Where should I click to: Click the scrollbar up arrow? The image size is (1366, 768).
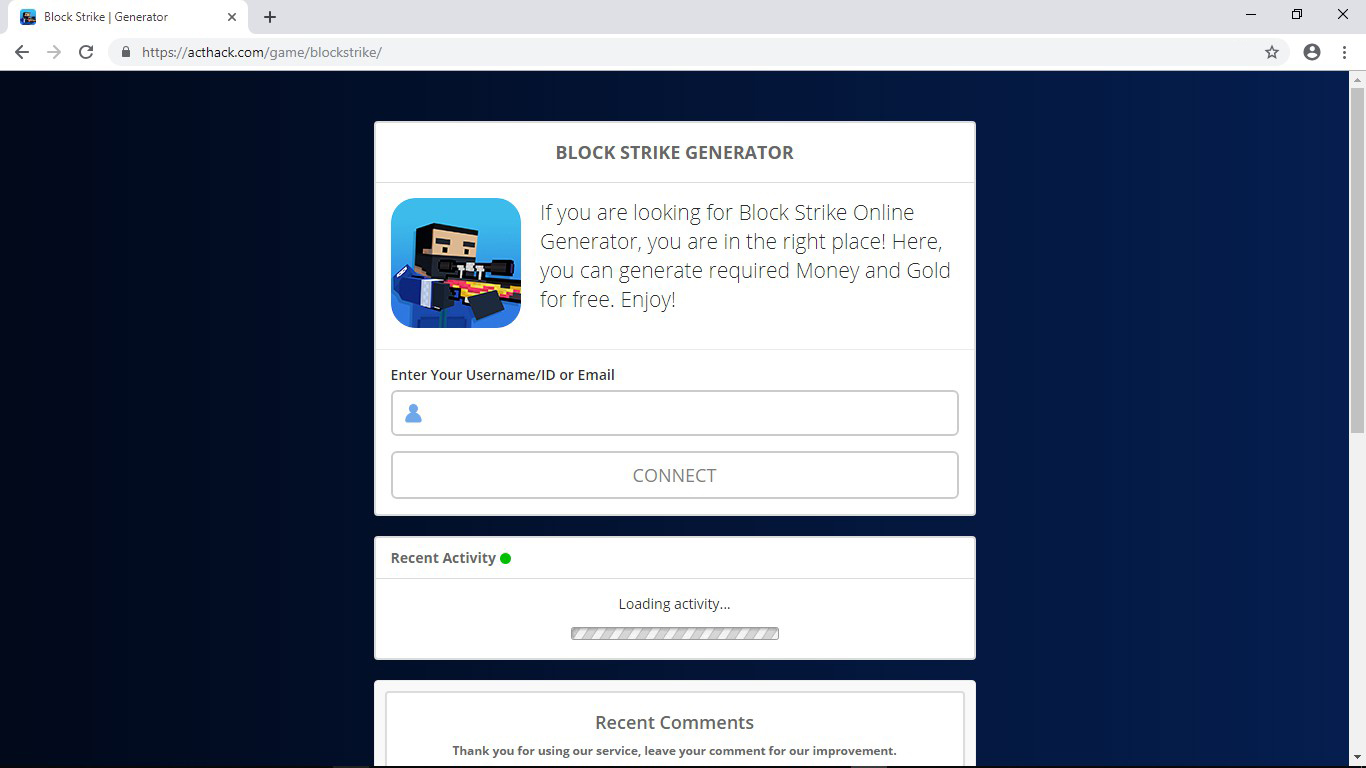(1357, 78)
